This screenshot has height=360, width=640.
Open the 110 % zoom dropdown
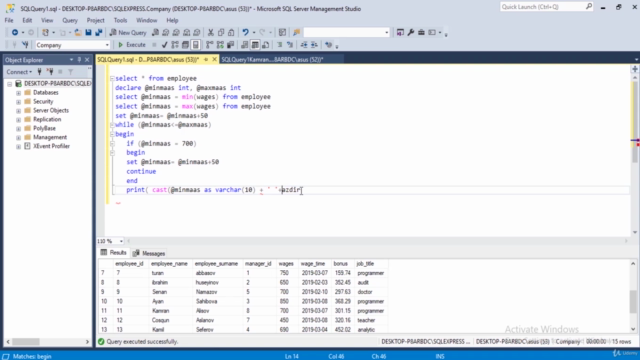point(121,241)
